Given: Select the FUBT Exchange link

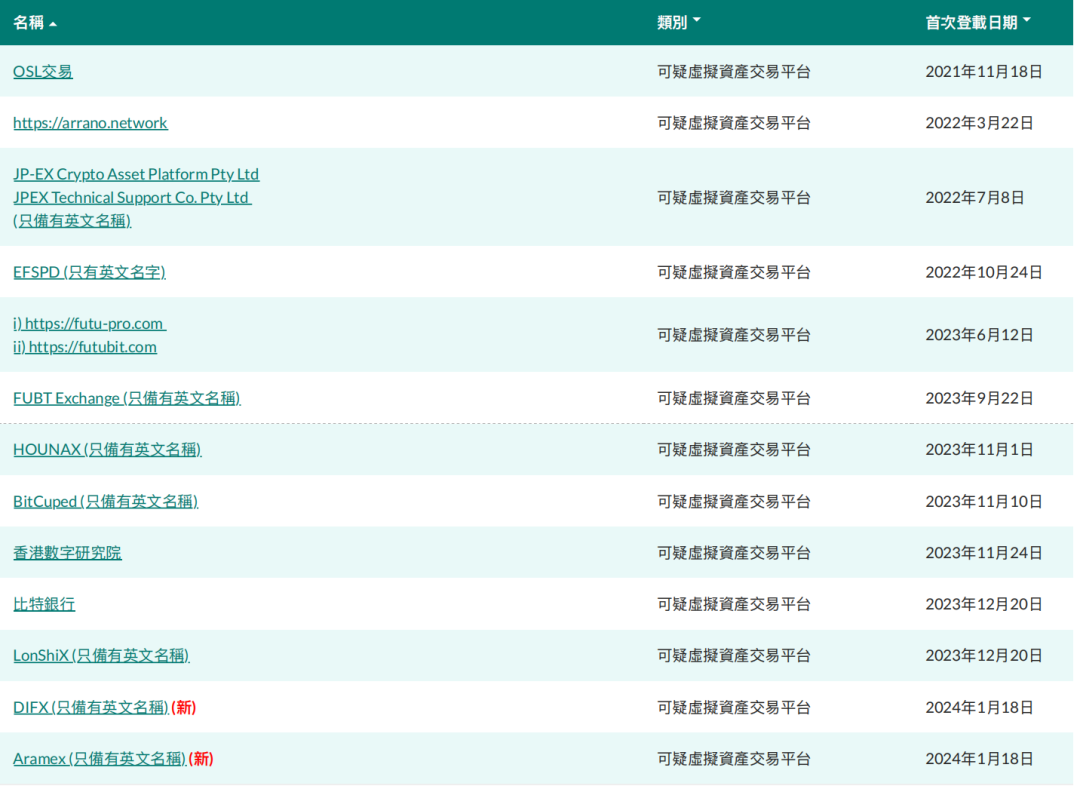Looking at the screenshot, I should [126, 398].
